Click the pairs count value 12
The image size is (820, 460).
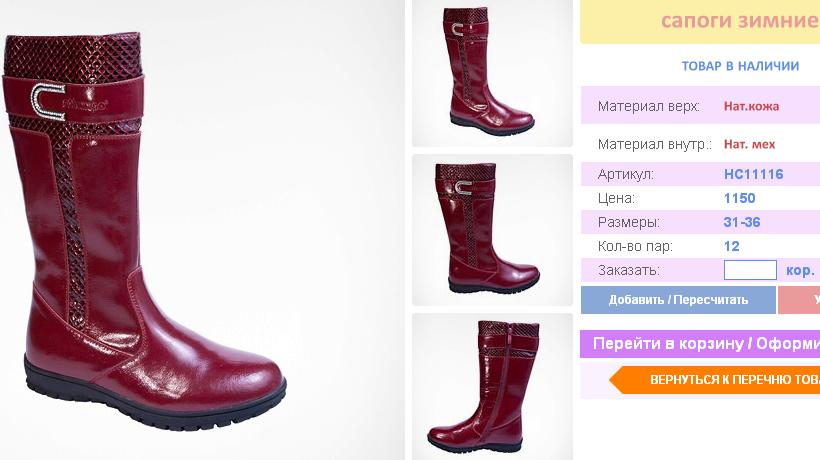pyautogui.click(x=732, y=246)
